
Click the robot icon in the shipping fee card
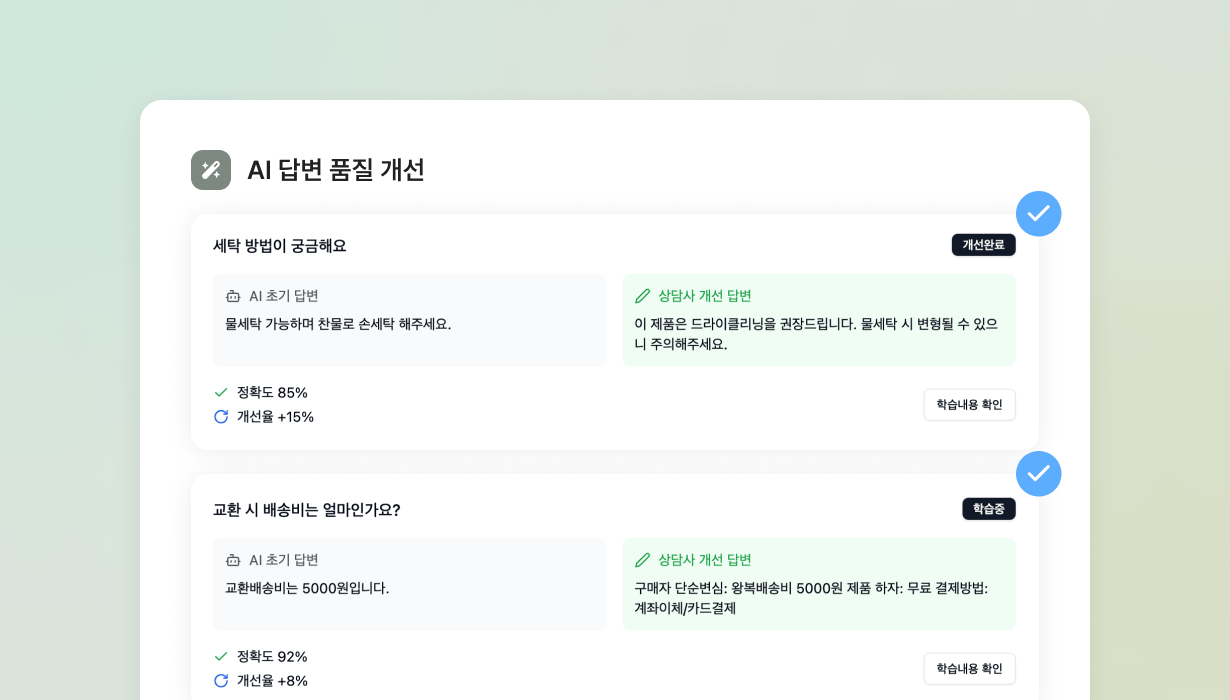pyautogui.click(x=232, y=560)
